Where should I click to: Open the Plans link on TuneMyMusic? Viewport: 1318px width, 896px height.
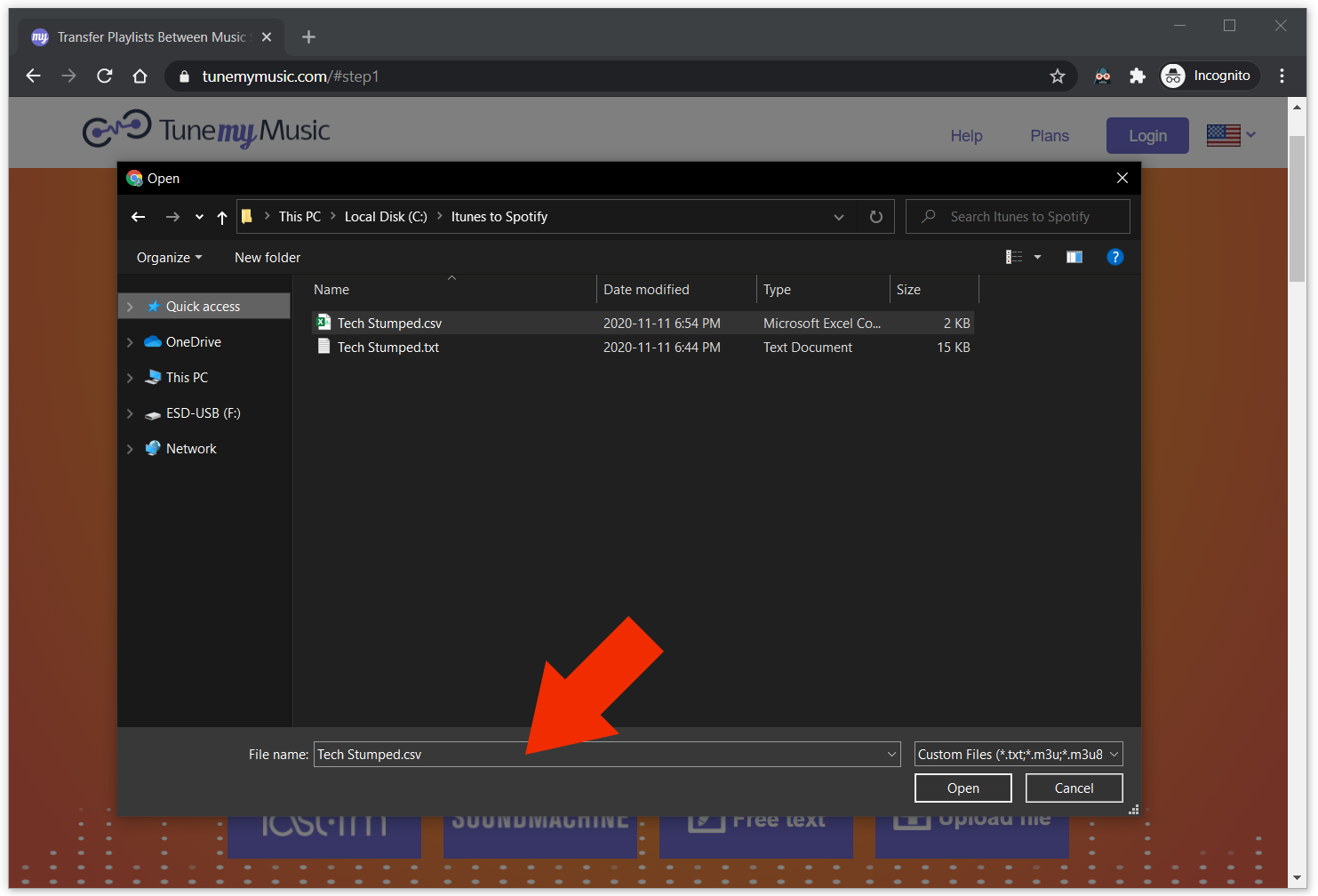pos(1050,136)
